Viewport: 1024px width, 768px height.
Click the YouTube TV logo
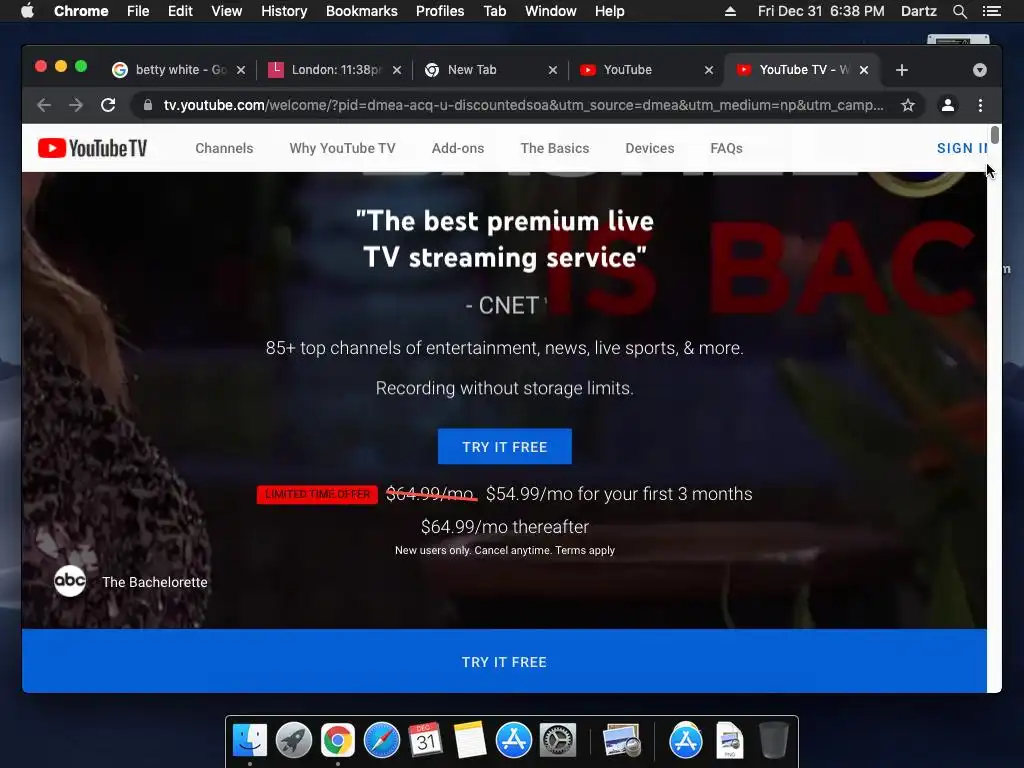click(x=92, y=148)
